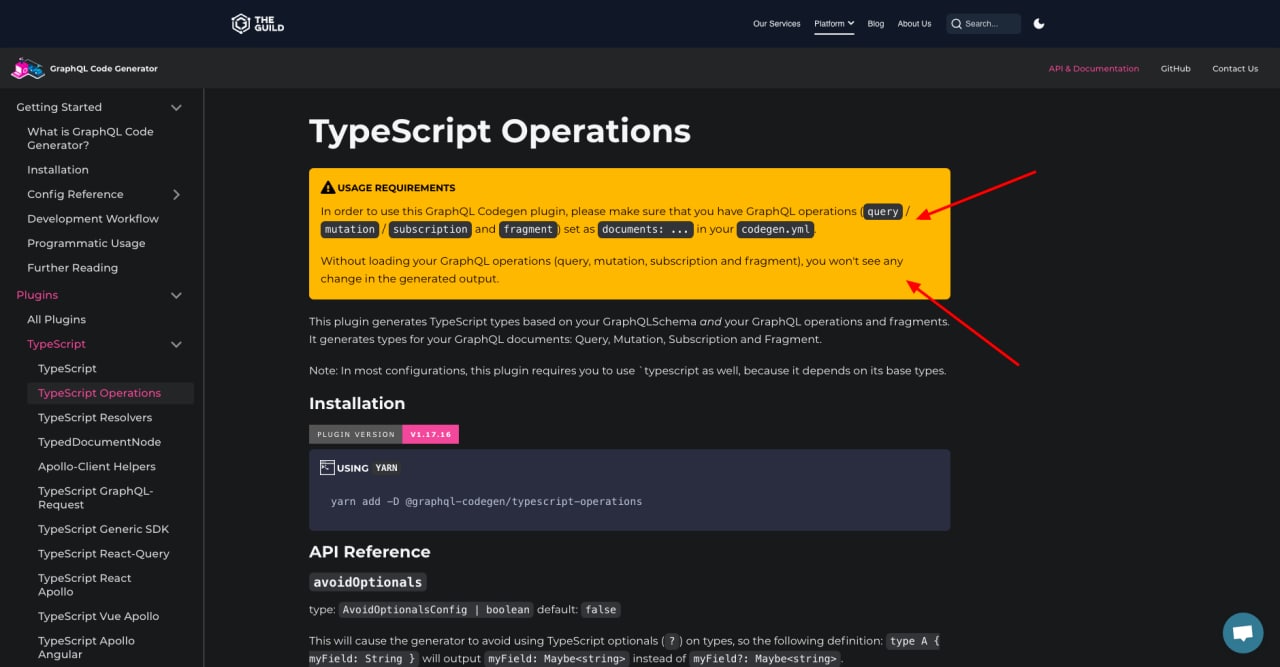
Task: Expand the Config Reference chevron
Action: (x=176, y=194)
